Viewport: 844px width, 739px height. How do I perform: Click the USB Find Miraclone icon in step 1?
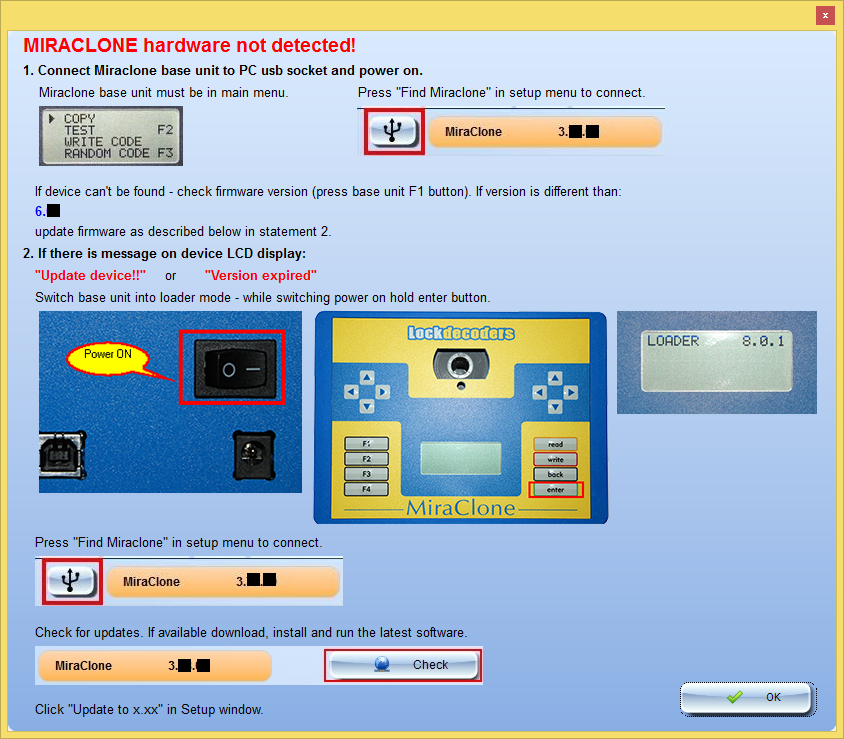point(394,131)
